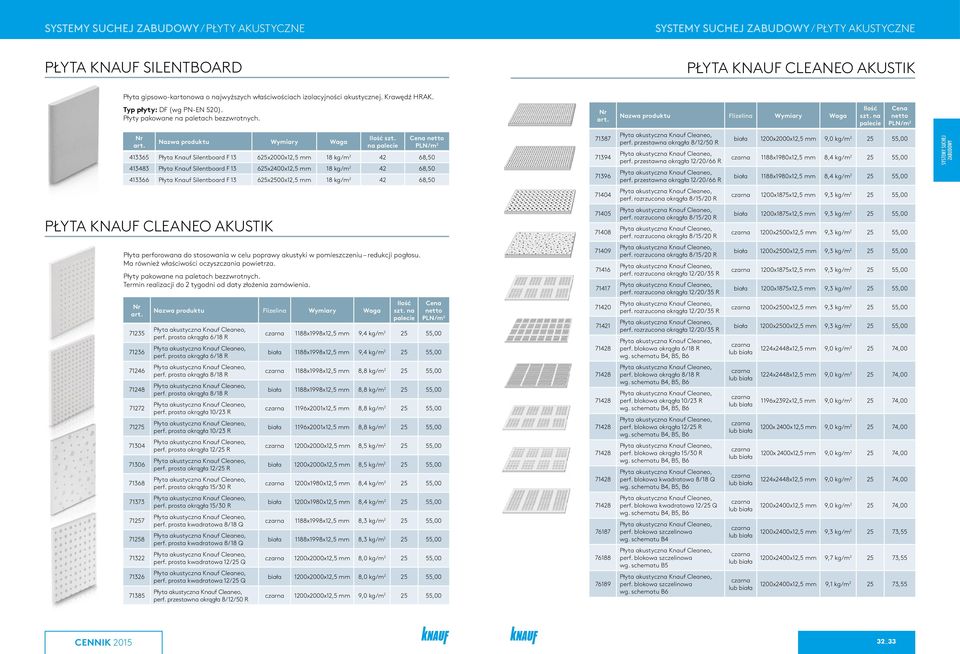This screenshot has width=960, height=654.
Task: Select article number '71417'
Action: pos(602,288)
